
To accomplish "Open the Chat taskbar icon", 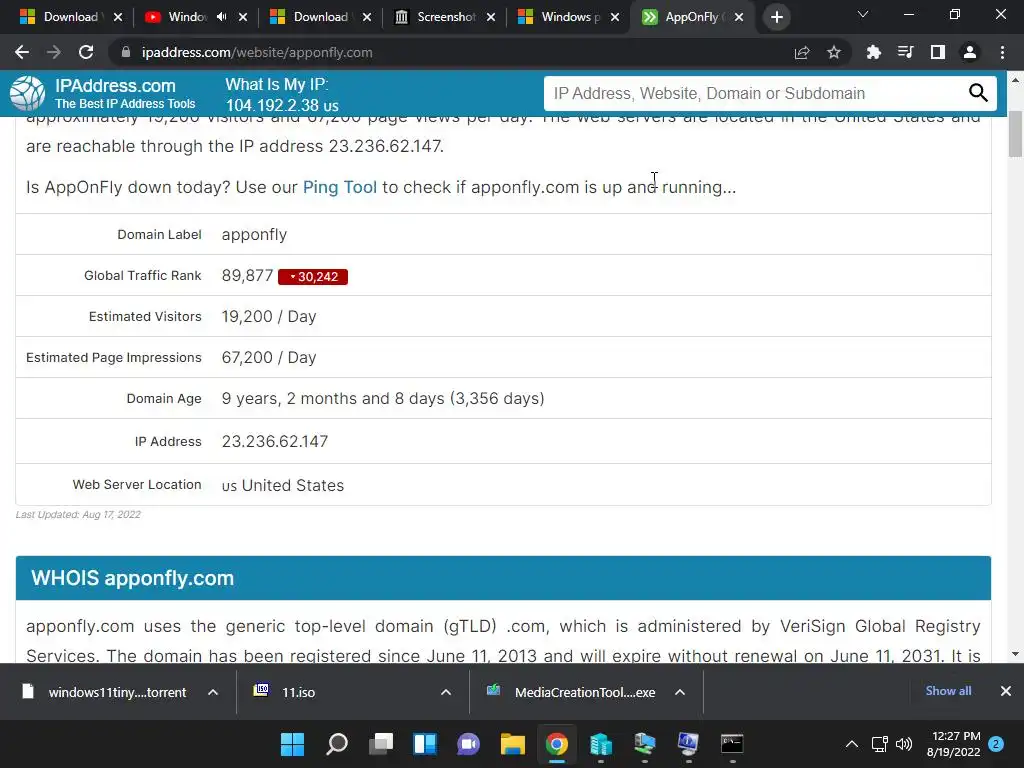I will point(468,744).
